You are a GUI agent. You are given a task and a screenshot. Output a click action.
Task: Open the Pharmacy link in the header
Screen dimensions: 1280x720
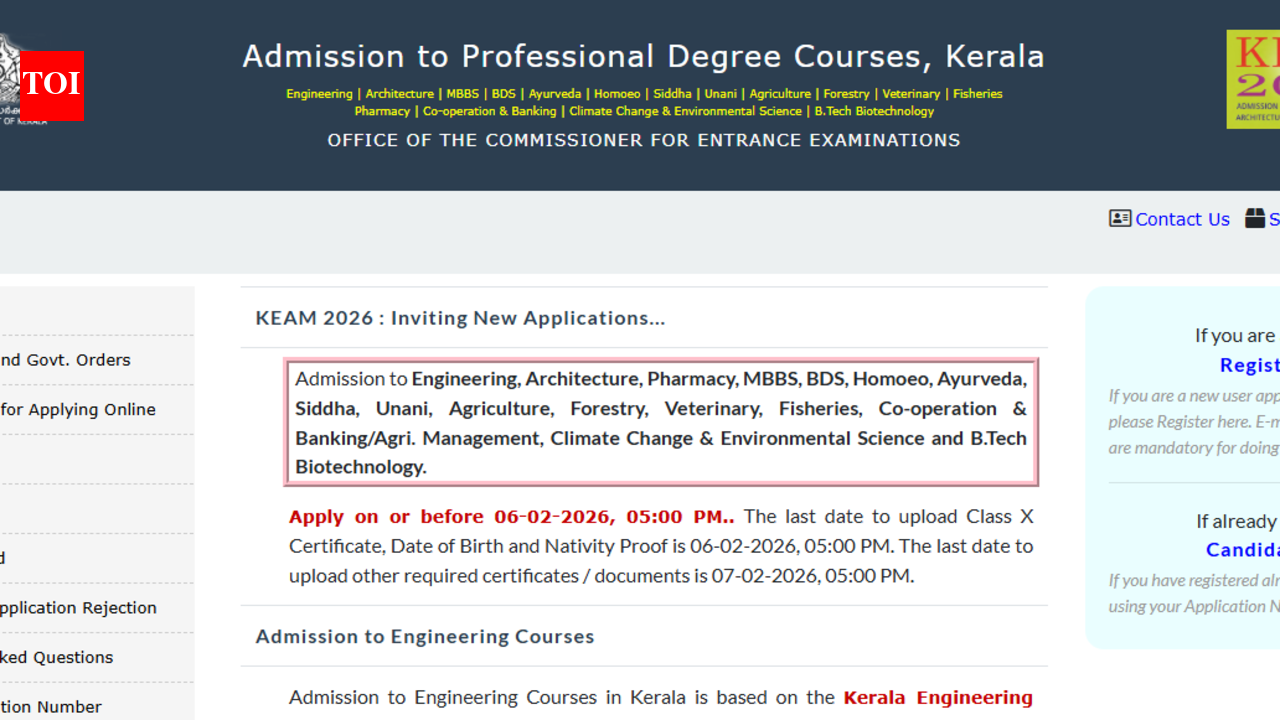click(382, 111)
